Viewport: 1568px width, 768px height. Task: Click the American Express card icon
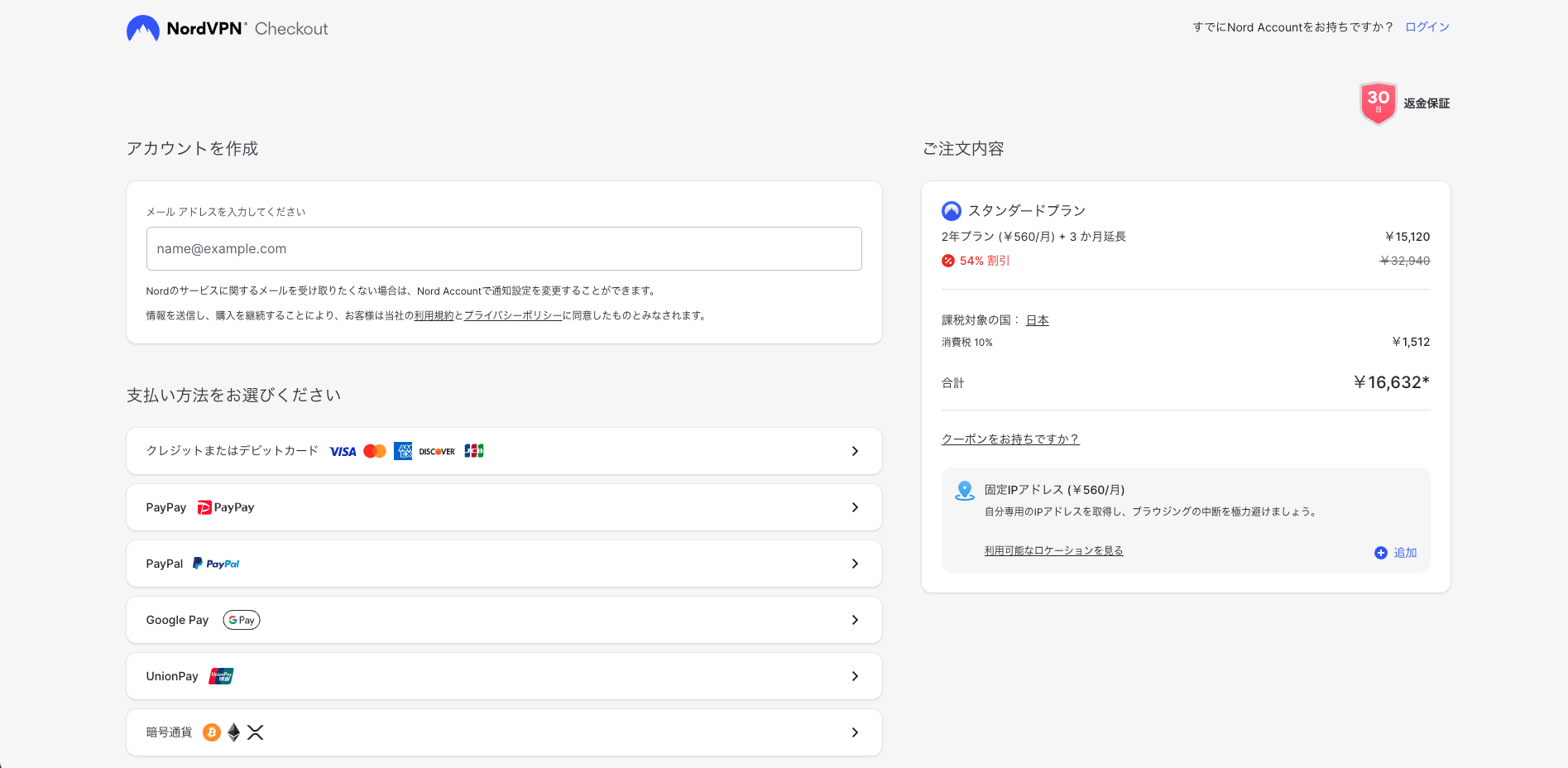(403, 451)
